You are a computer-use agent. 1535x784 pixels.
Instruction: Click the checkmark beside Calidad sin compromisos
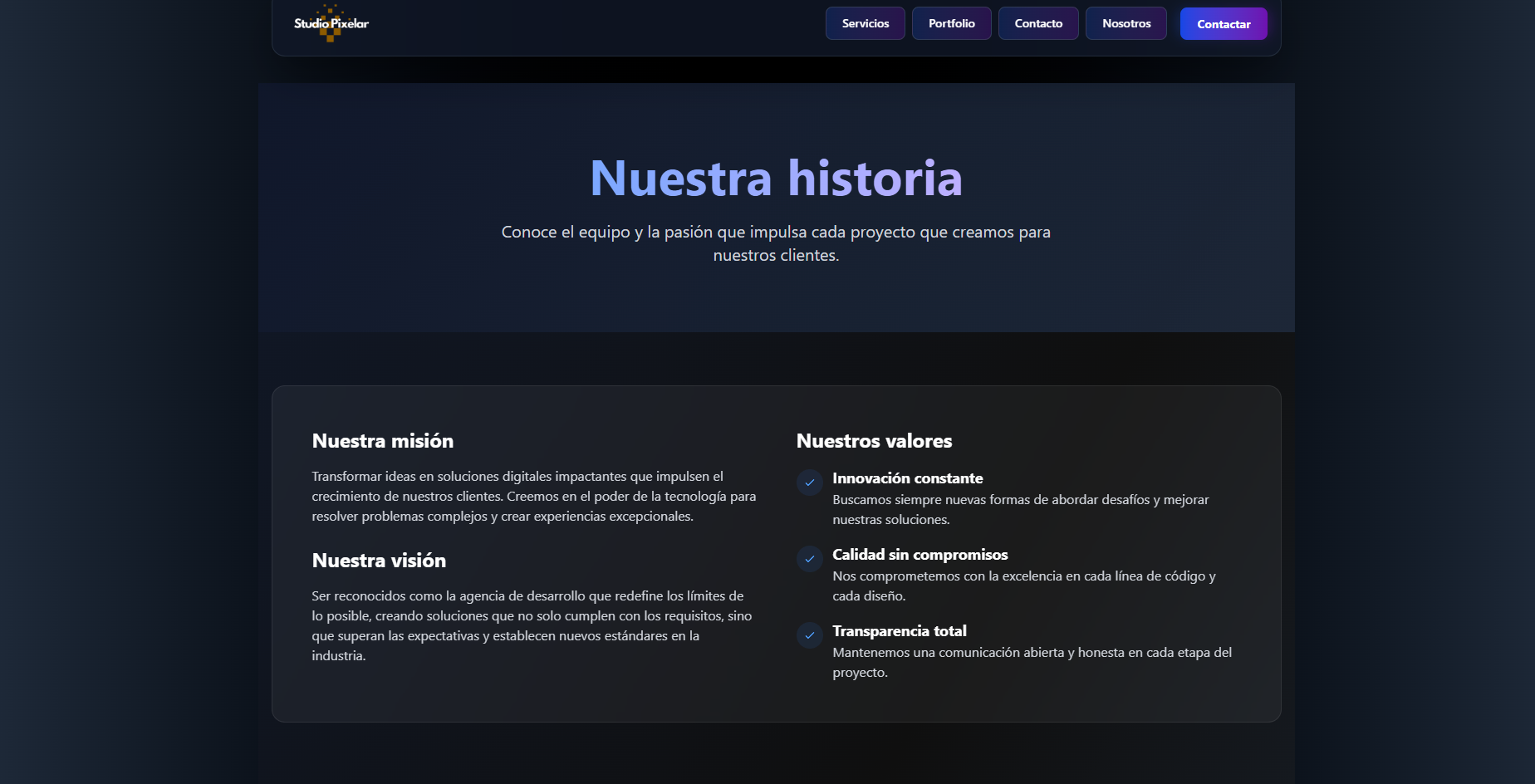tap(809, 559)
